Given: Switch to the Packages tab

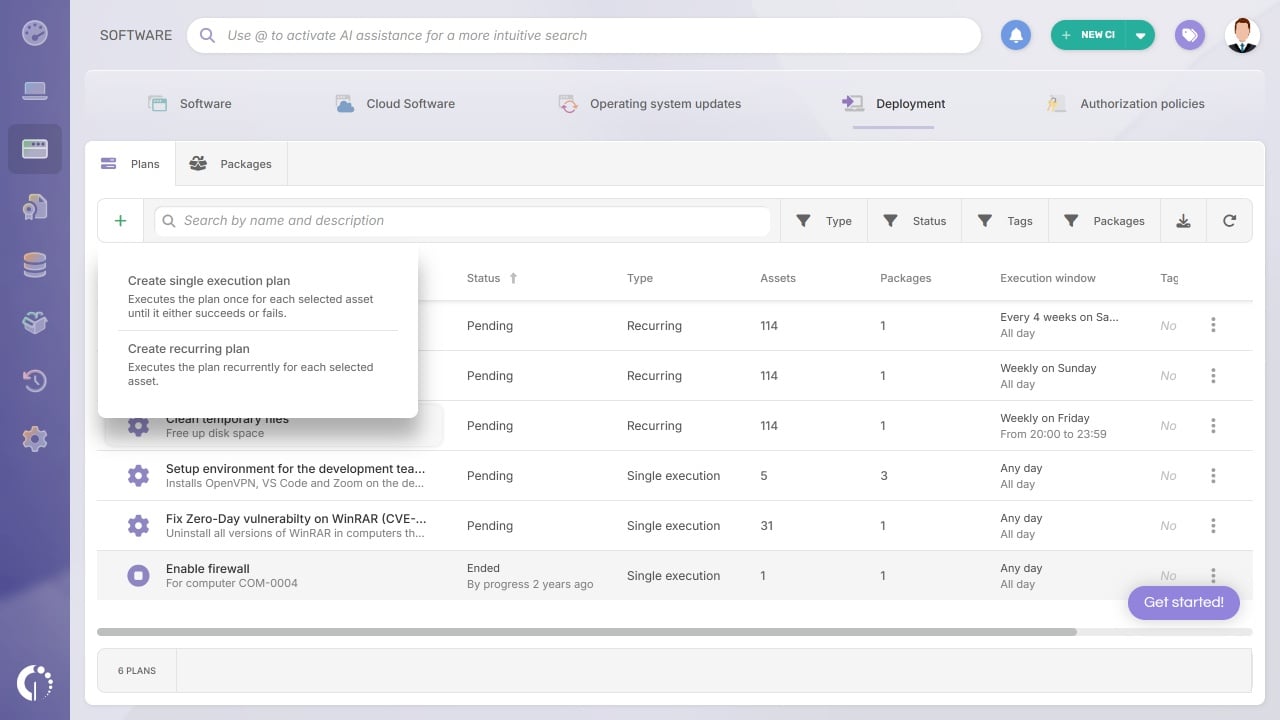Looking at the screenshot, I should (233, 163).
